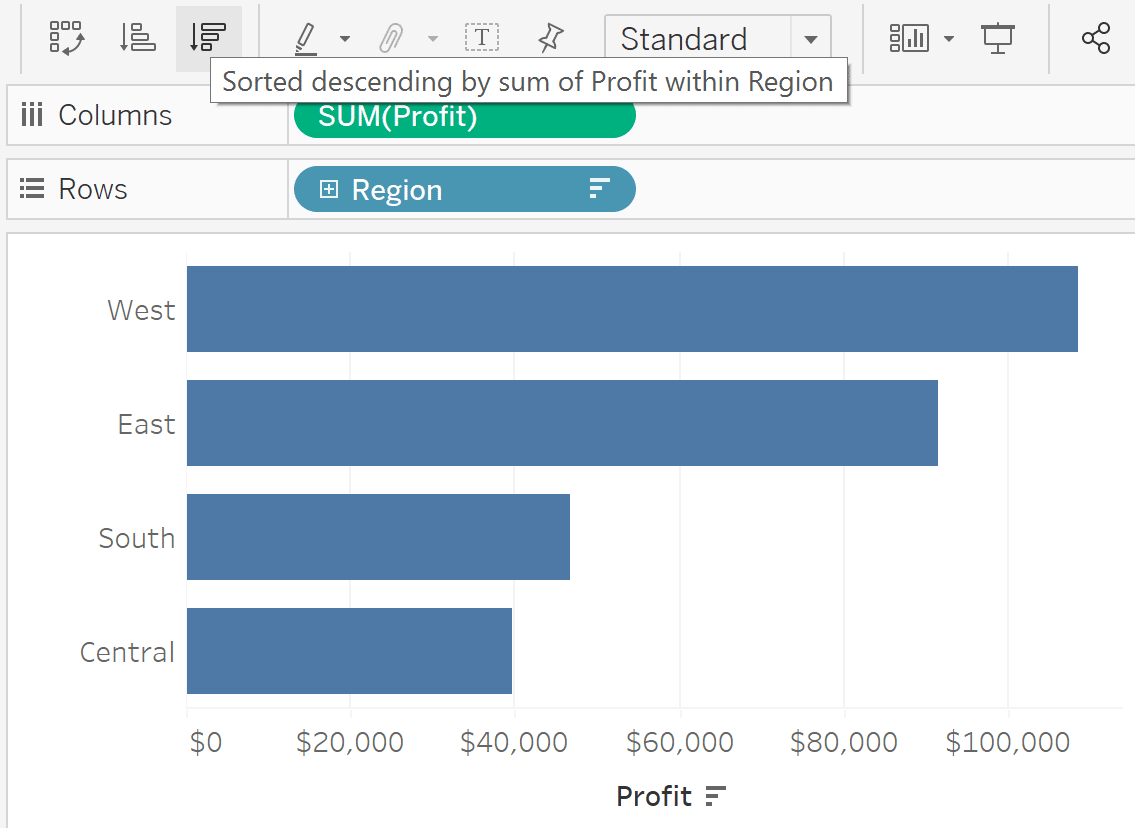Click the Show/Hide Cards icon
The width and height of the screenshot is (1135, 828).
908,38
